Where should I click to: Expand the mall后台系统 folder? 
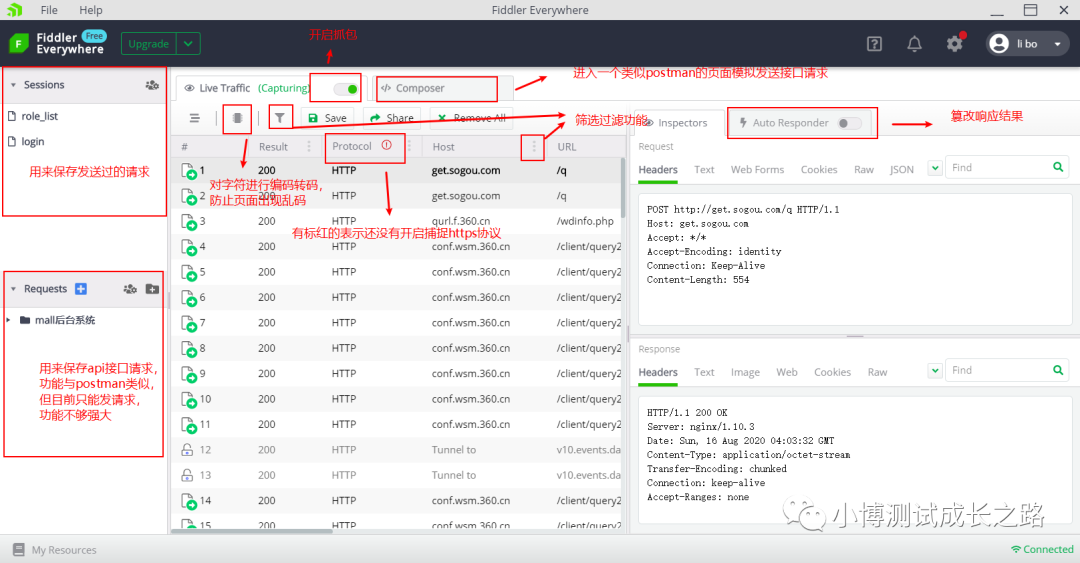(8, 320)
